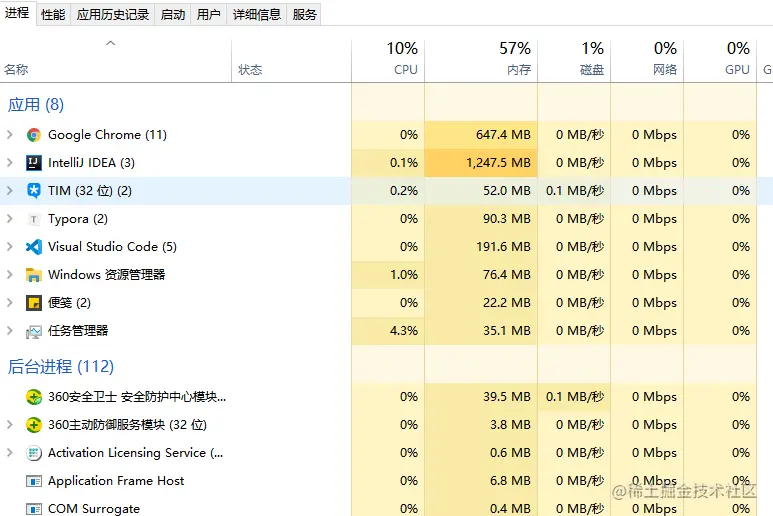Click the 39.5 MB memory cell

tap(481, 397)
